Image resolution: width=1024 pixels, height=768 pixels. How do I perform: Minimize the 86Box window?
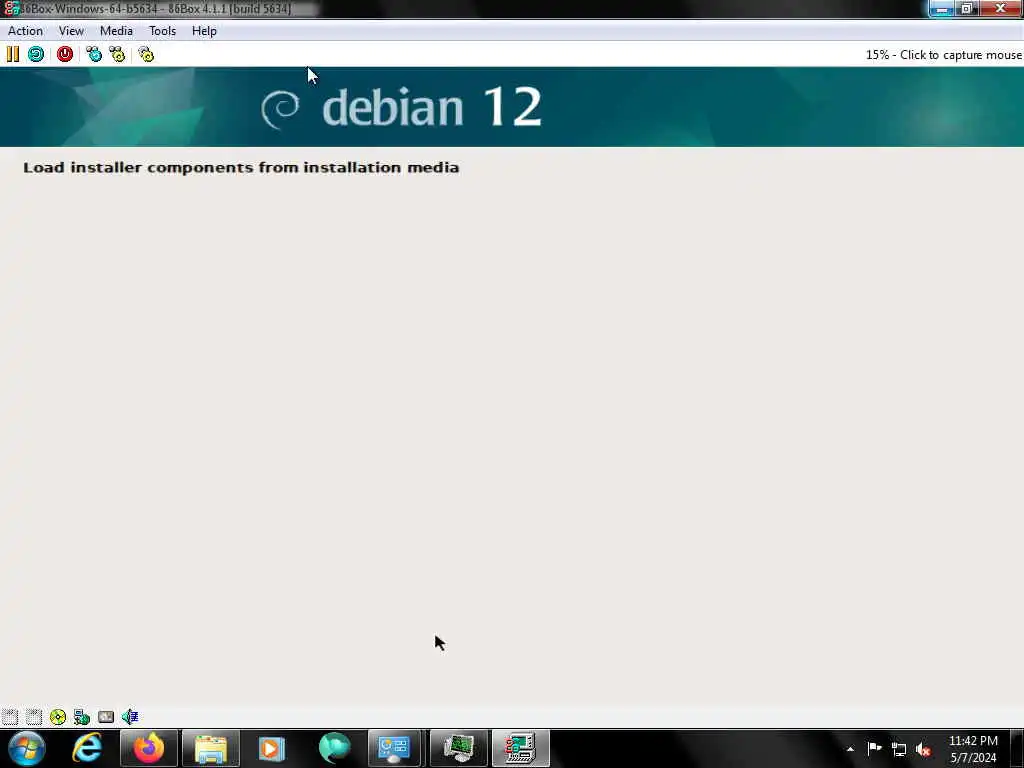tap(942, 8)
